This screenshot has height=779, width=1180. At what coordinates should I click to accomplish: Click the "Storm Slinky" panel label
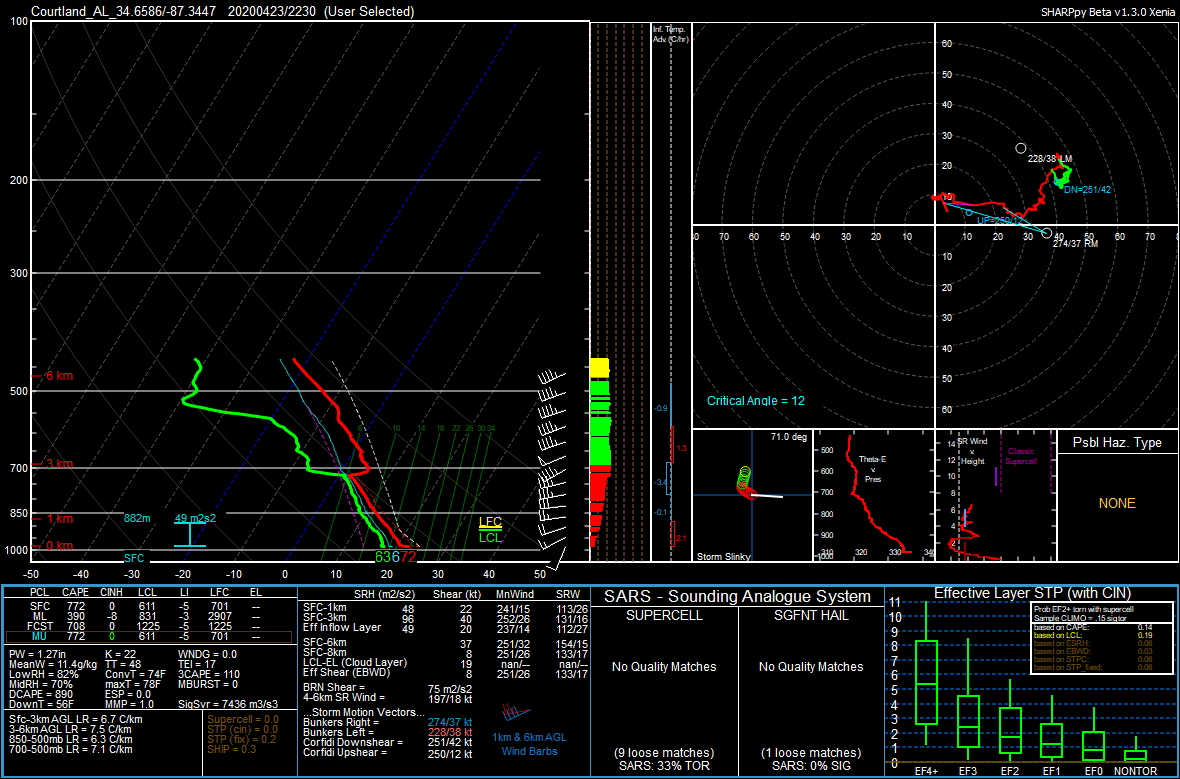724,557
